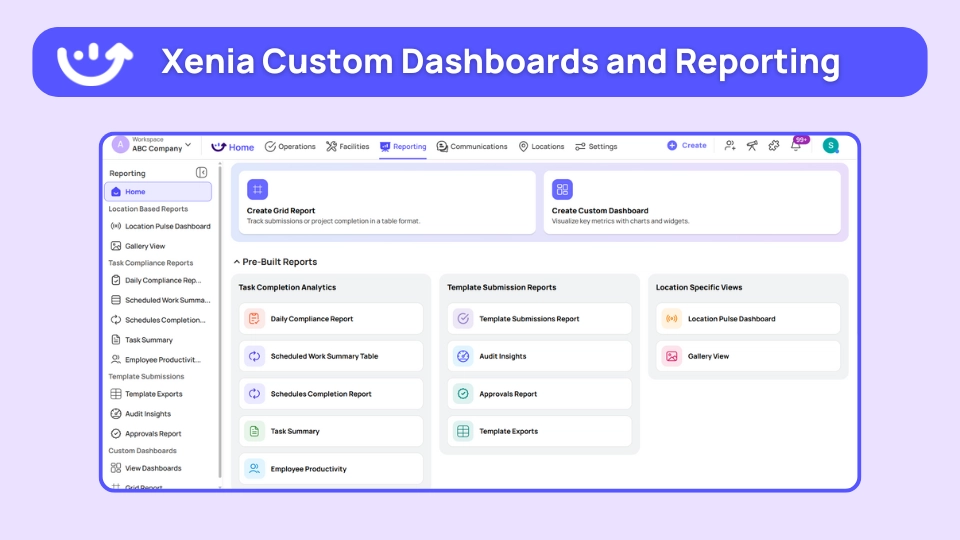960x540 pixels.
Task: Collapse the Reporting sidebar panel
Action: (x=201, y=173)
